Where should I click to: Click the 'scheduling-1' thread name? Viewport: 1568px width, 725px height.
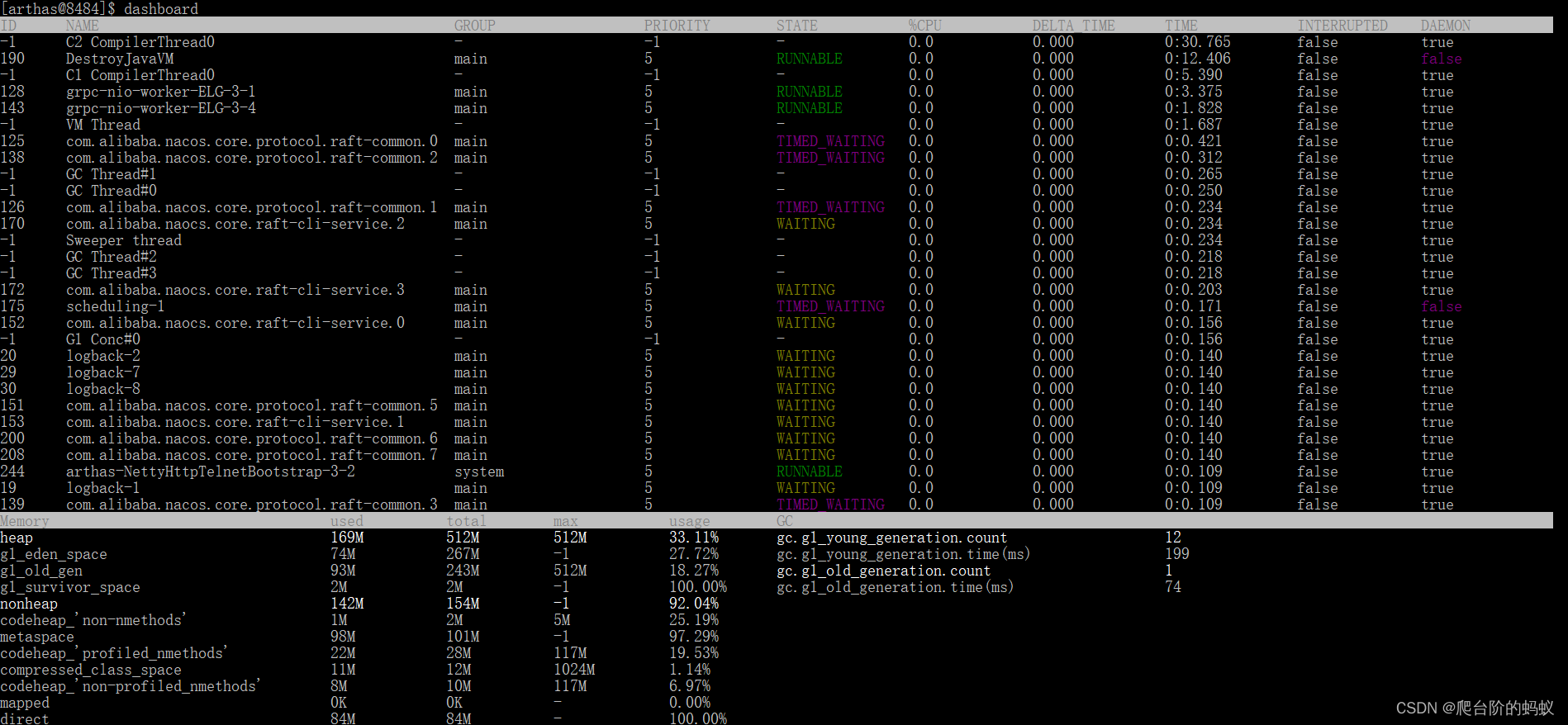click(116, 306)
